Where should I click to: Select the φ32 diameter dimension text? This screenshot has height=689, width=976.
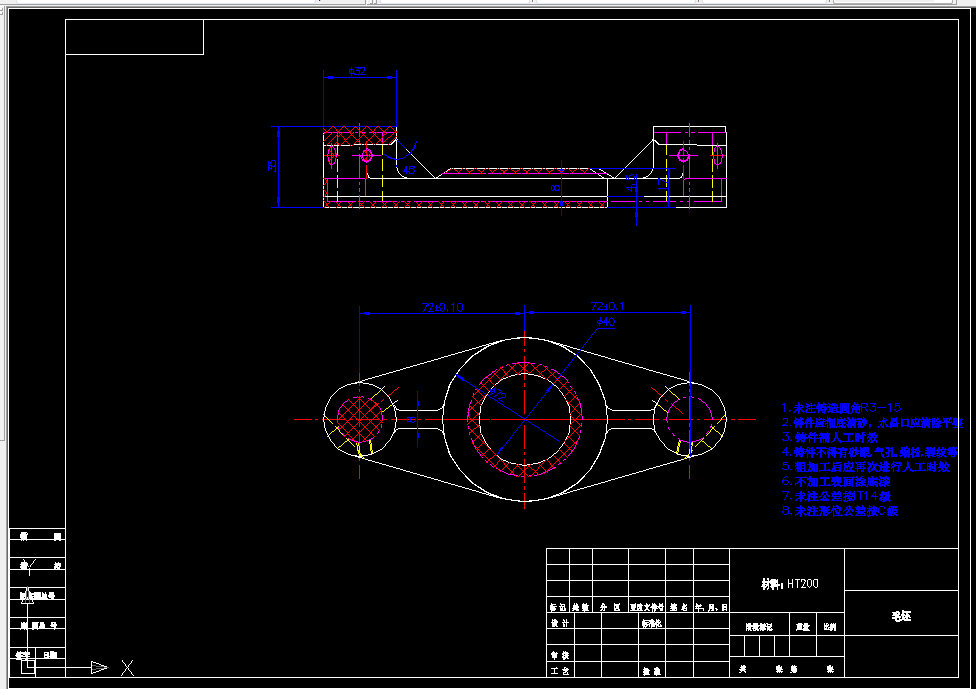(x=357, y=71)
